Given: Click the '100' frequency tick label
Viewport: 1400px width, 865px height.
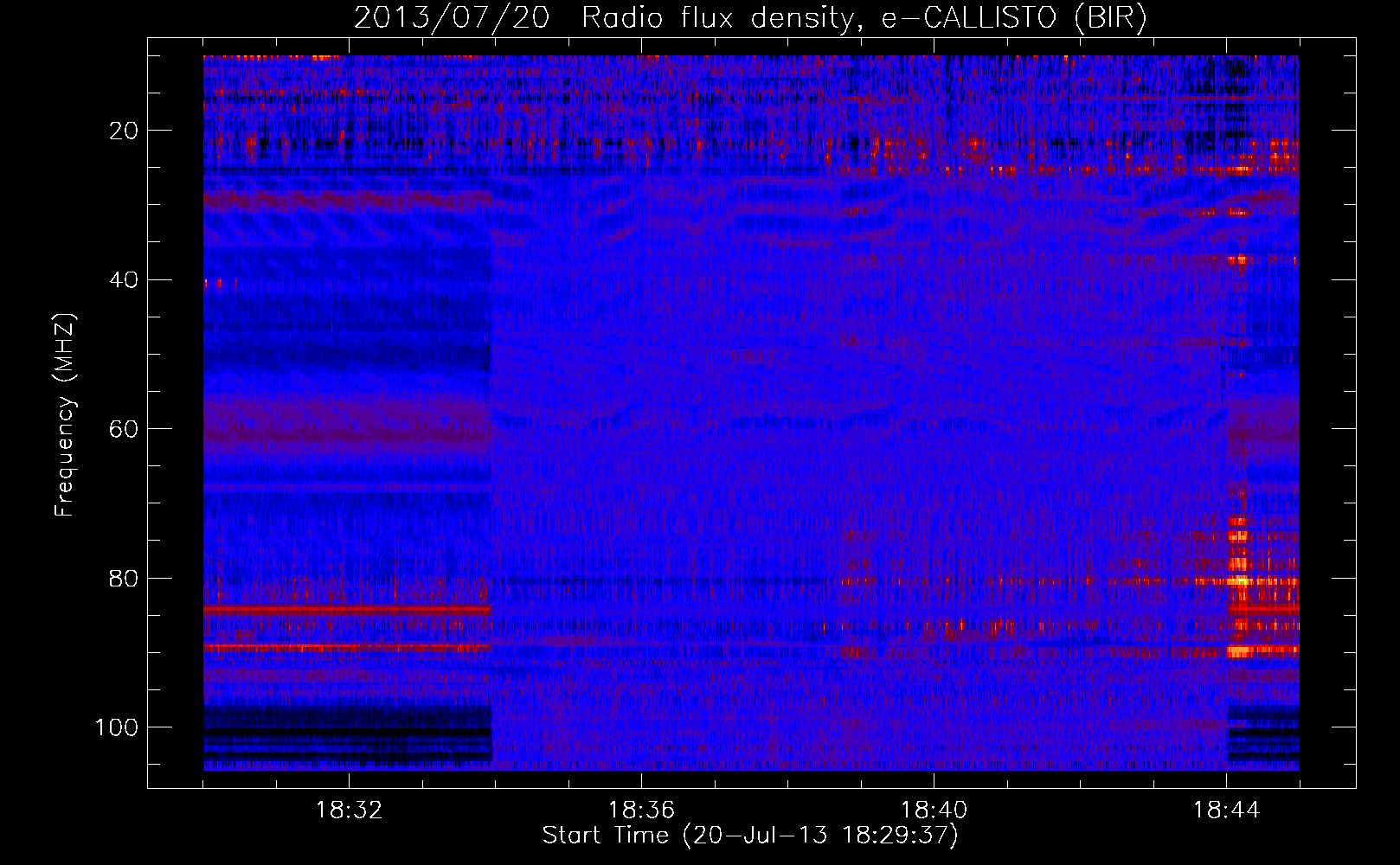Looking at the screenshot, I should tap(117, 727).
